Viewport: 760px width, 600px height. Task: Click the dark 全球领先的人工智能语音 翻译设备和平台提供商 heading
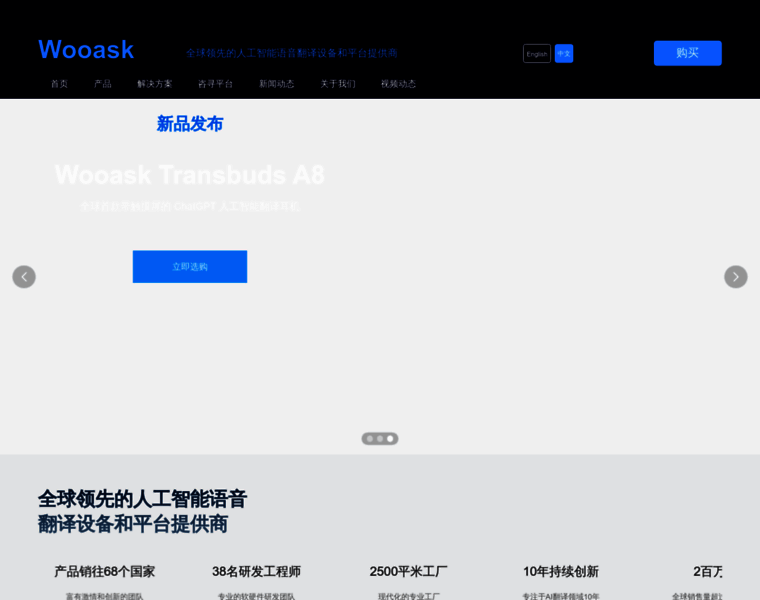coord(142,511)
